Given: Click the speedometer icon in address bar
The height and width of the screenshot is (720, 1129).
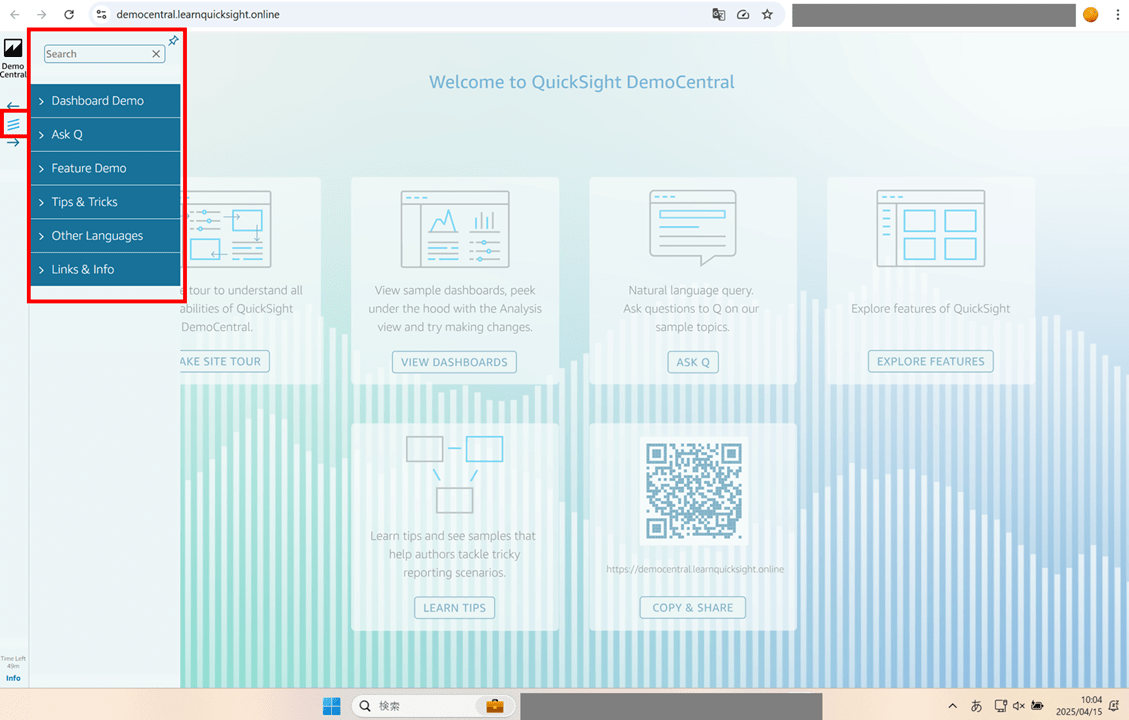Looking at the screenshot, I should pos(743,14).
